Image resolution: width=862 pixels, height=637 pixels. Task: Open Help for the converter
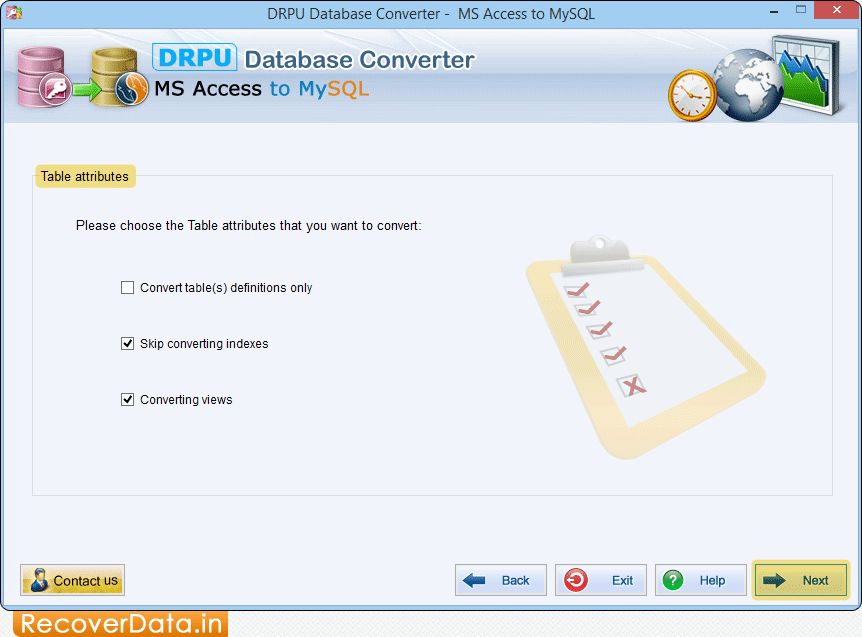[x=701, y=580]
